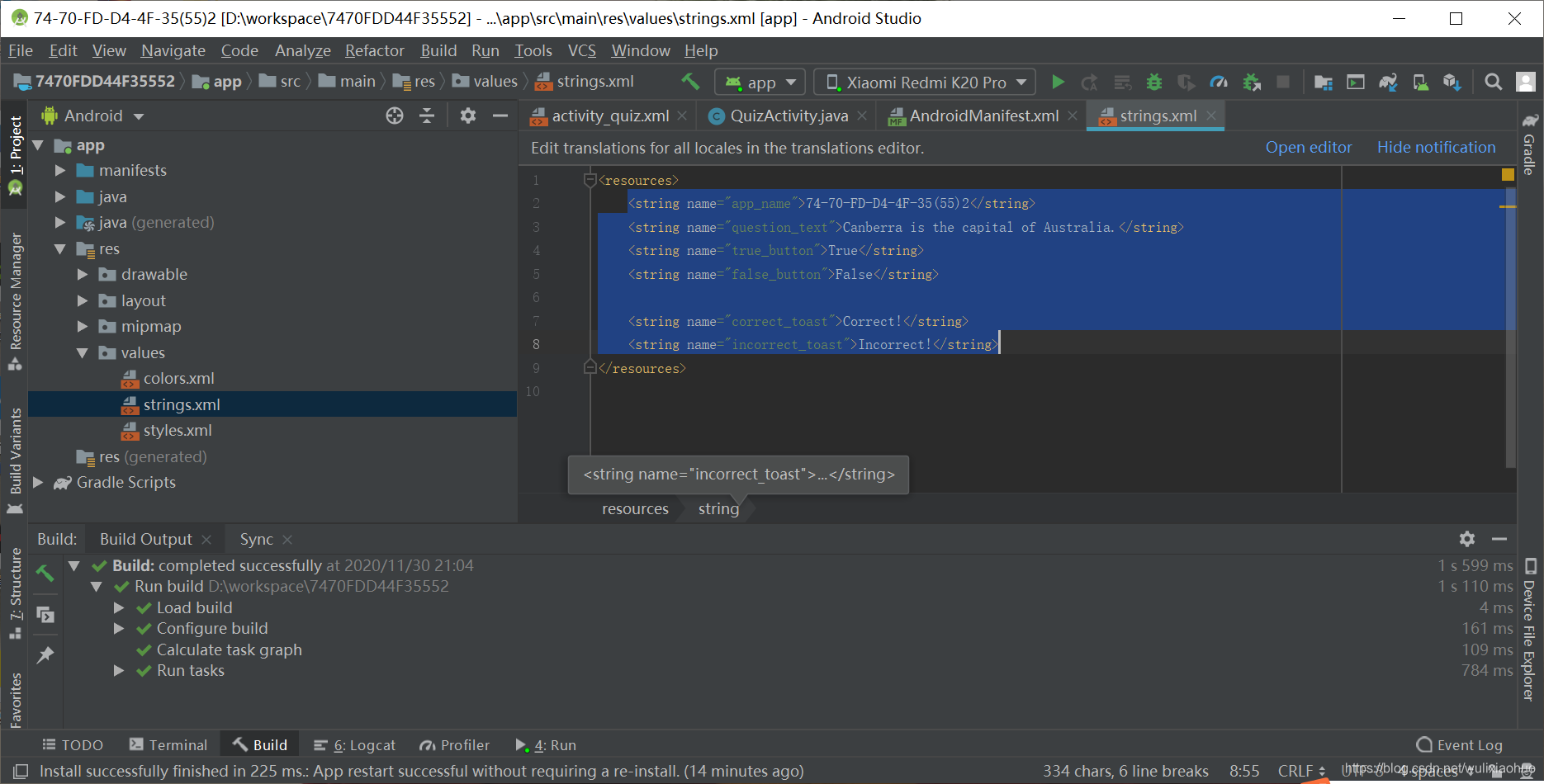This screenshot has width=1544, height=784.
Task: Hide the Build panel minus icon
Action: coord(1499,539)
